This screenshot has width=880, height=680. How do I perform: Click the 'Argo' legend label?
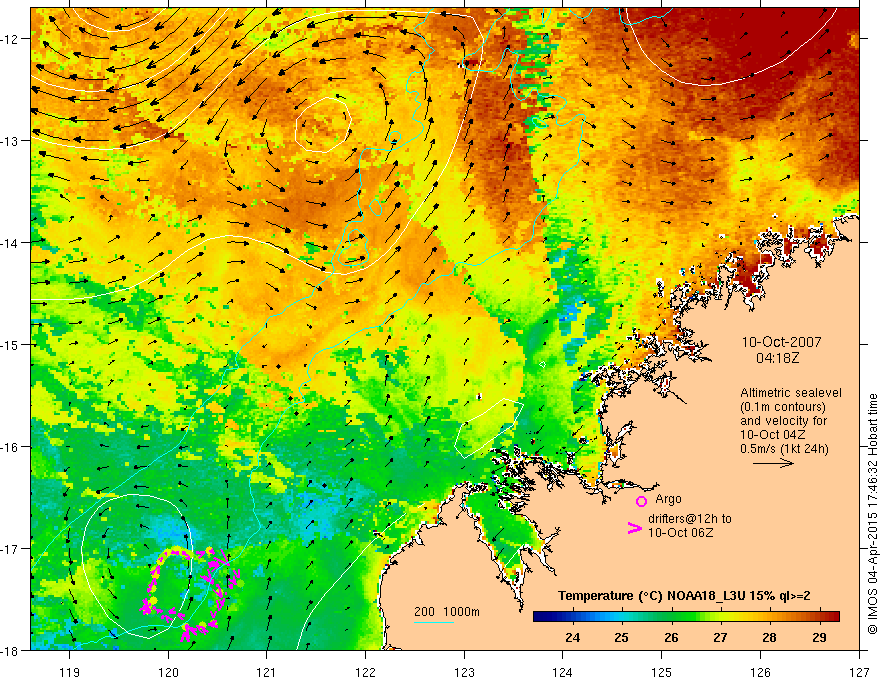(668, 499)
